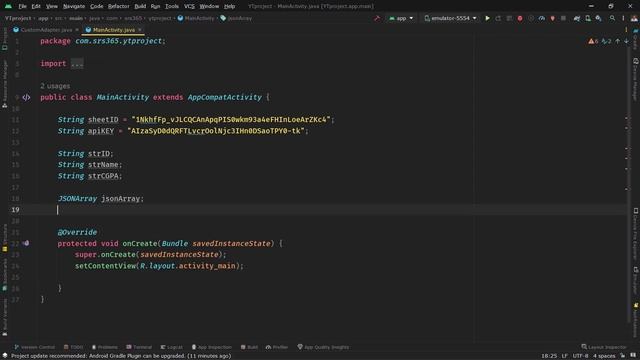Open the Refactor menu
This screenshot has height=360, width=640.
(x=118, y=6)
